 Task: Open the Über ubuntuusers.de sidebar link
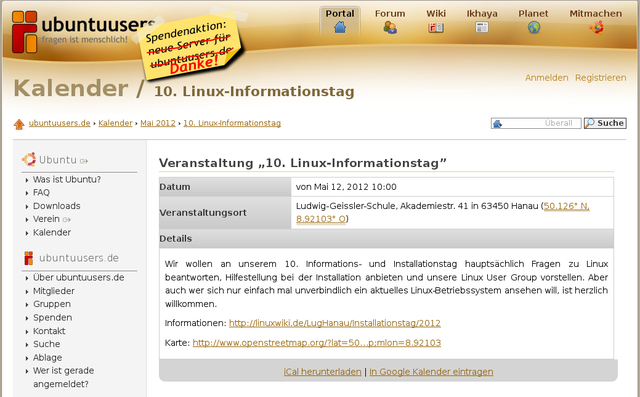(78, 277)
